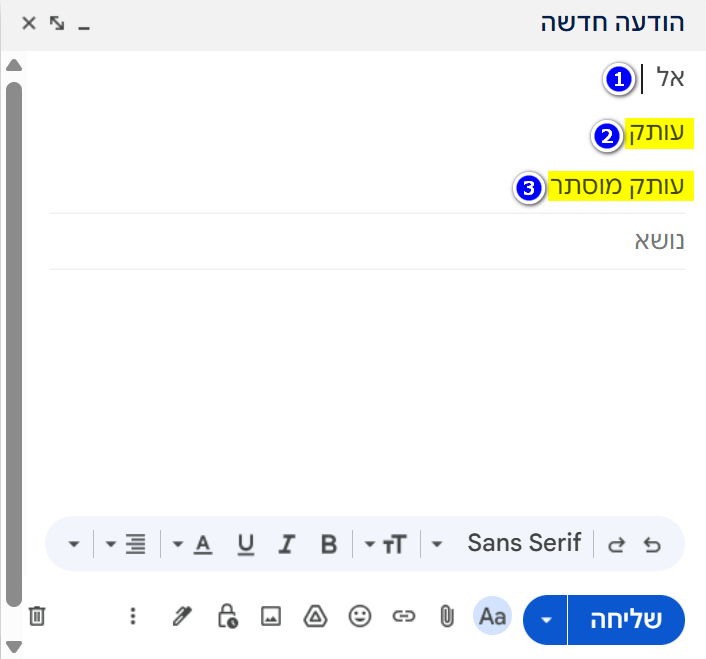706x659 pixels.
Task: Open the emoji picker
Action: (359, 617)
